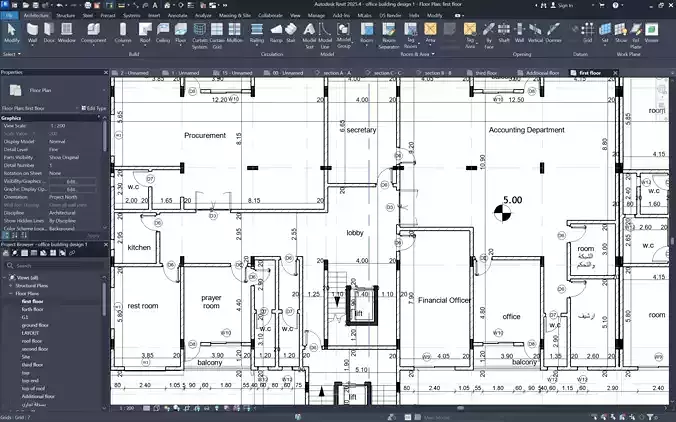Screen dimensions: 676x422
Task: Select the Model Text tool
Action: (309, 35)
